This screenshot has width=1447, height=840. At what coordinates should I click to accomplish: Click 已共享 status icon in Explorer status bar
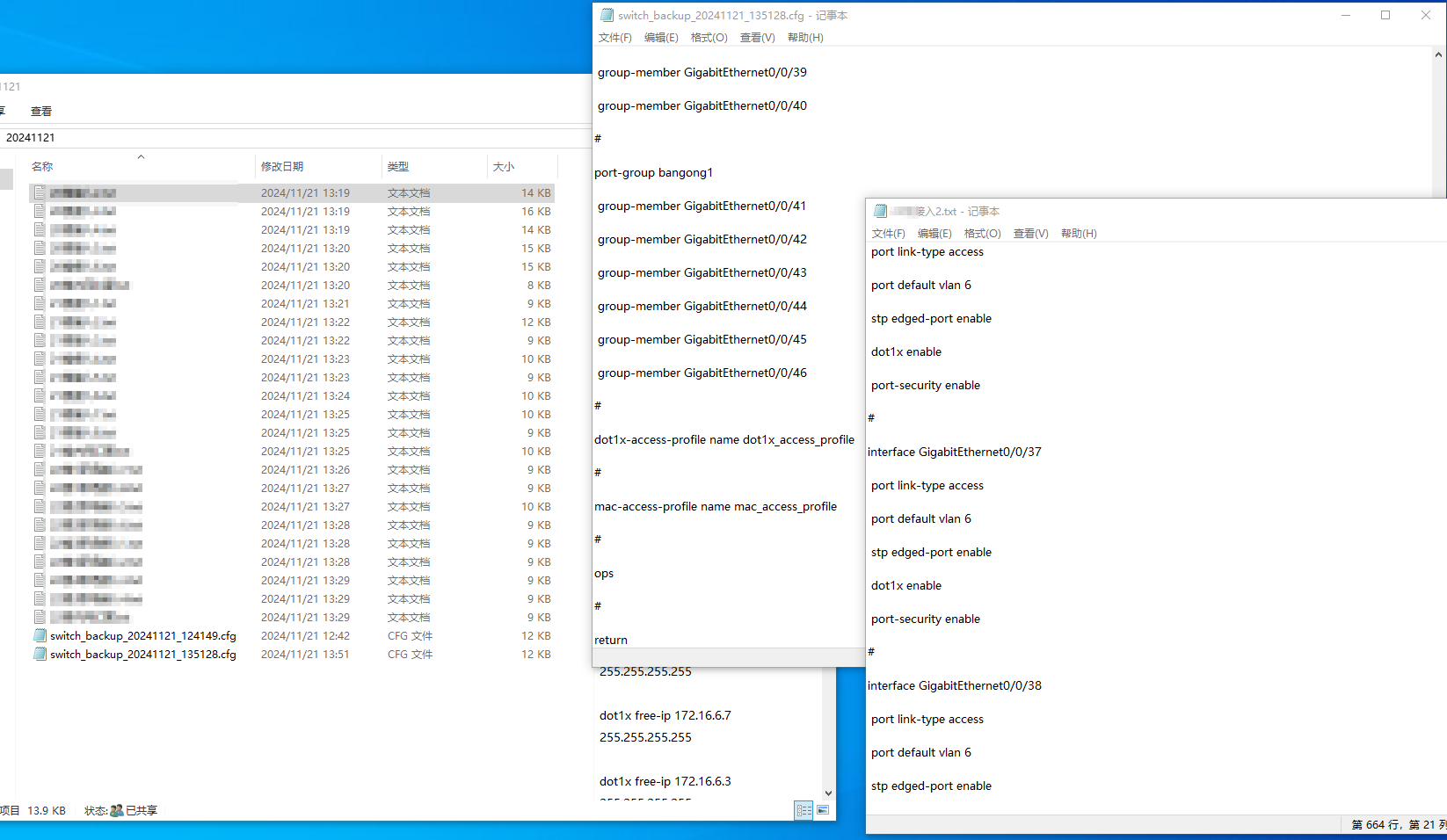pyautogui.click(x=117, y=811)
